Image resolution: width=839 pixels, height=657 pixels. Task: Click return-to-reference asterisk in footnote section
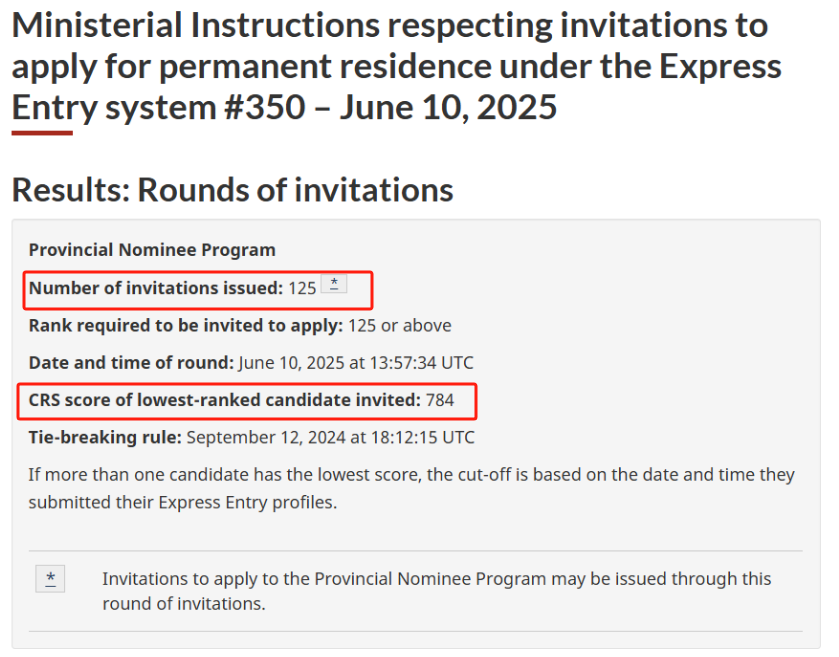(50, 579)
